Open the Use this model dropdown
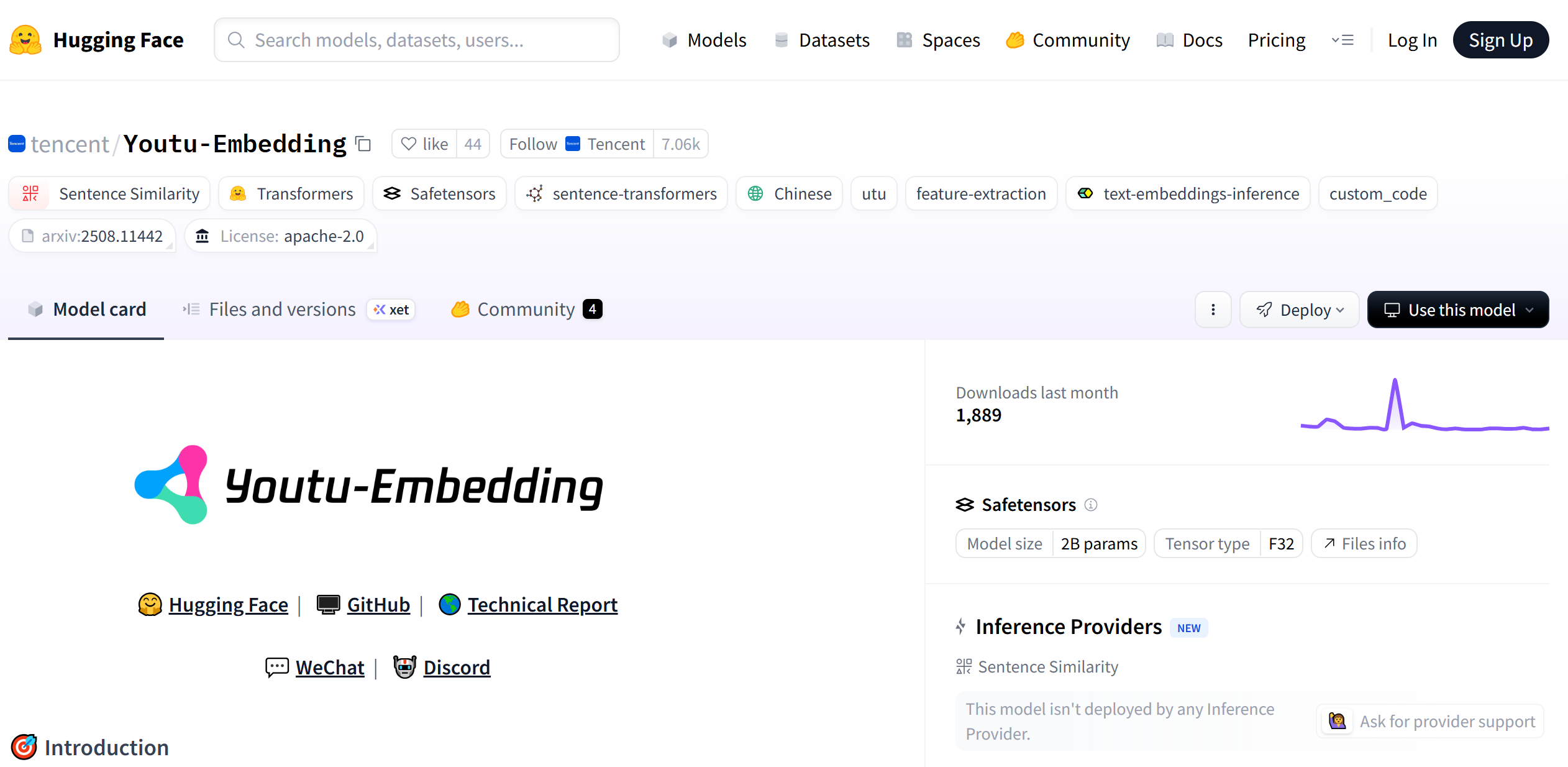1568x767 pixels. coord(1457,310)
